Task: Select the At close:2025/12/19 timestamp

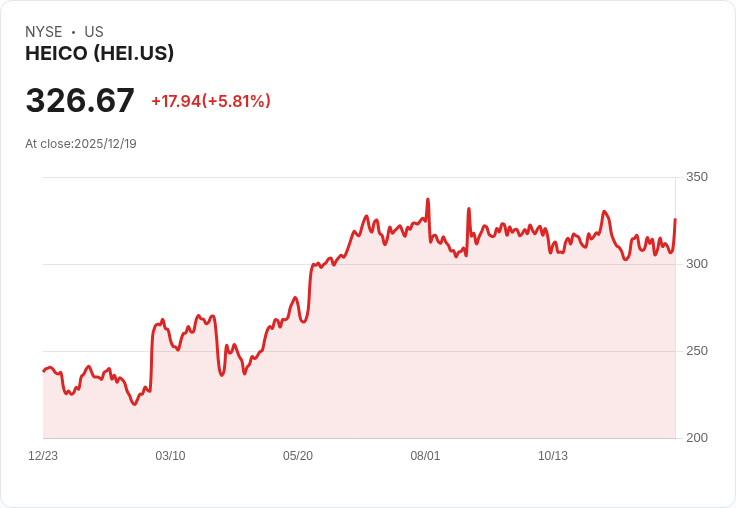Action: (81, 144)
